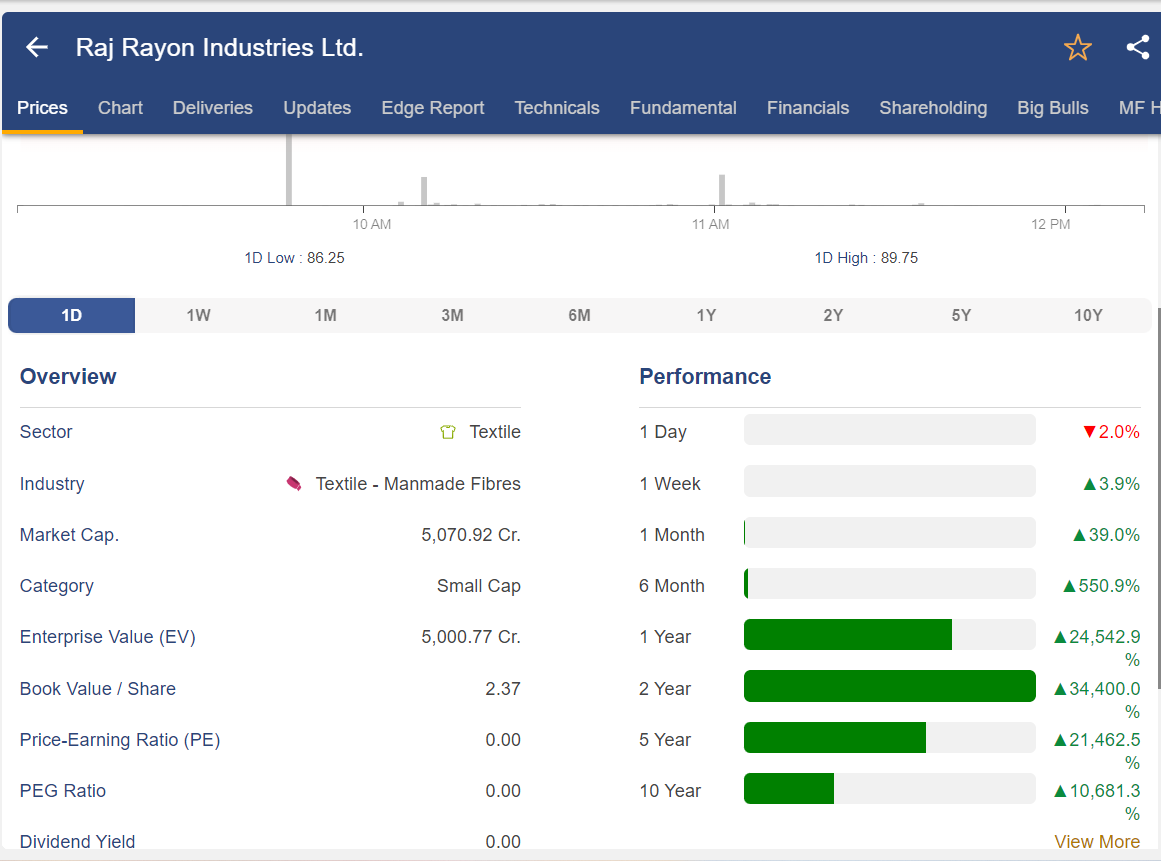The width and height of the screenshot is (1161, 861).
Task: Open Textile - Manmade Fibres industry link
Action: pyautogui.click(x=418, y=484)
